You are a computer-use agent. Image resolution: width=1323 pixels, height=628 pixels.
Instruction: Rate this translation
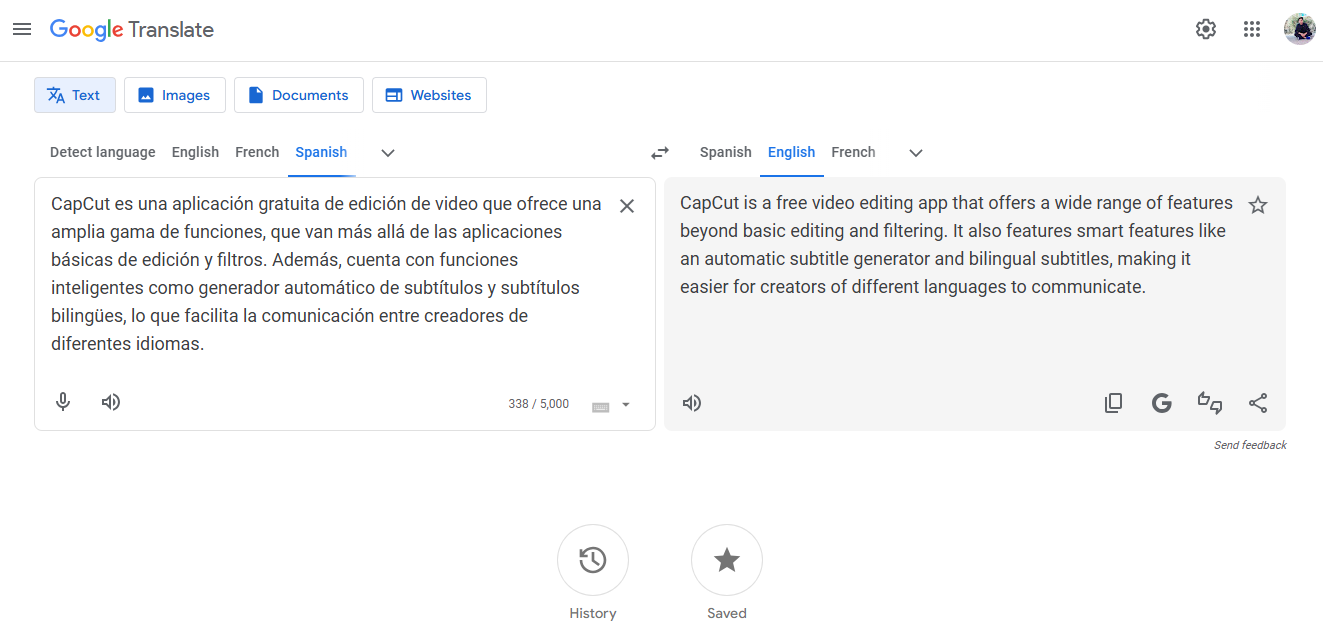tap(1209, 402)
